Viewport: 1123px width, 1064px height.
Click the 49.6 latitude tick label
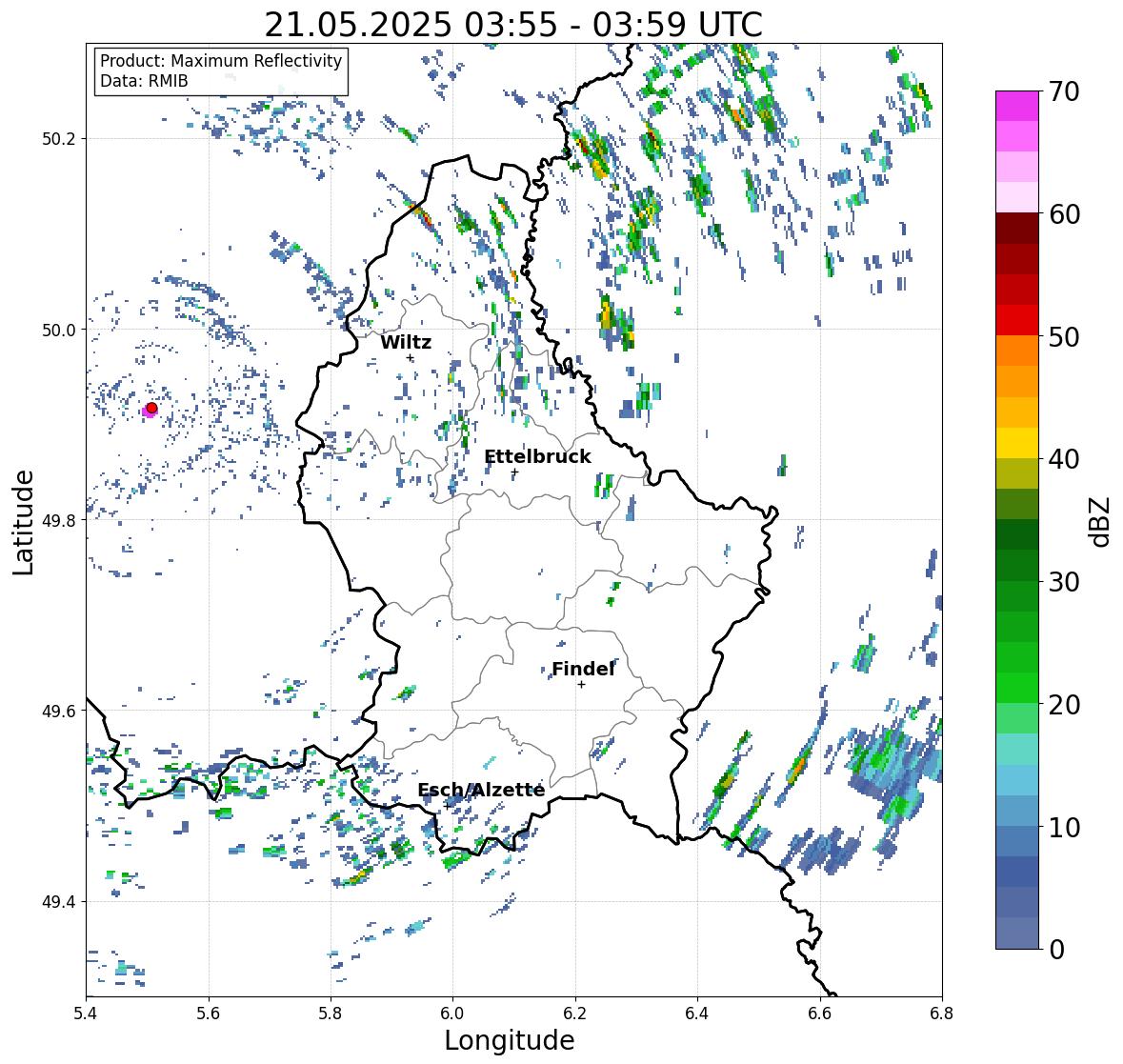point(59,711)
